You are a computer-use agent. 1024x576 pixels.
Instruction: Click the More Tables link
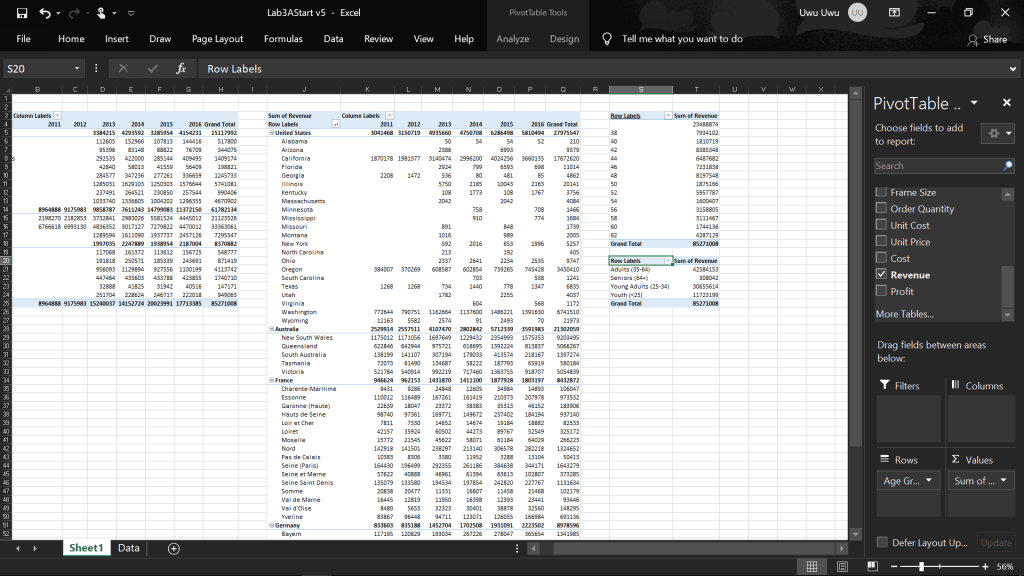coord(904,314)
